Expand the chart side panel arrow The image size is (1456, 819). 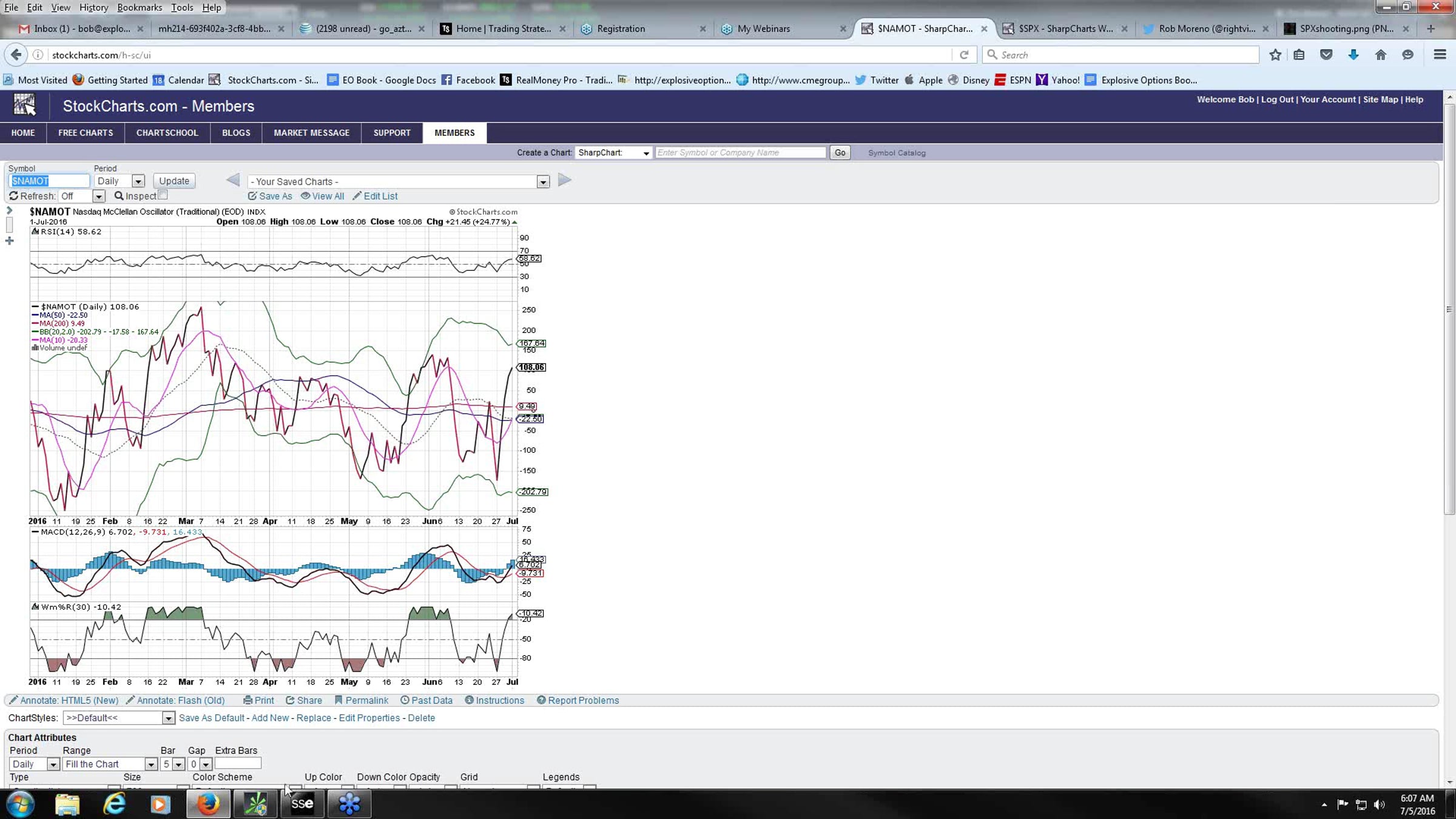pos(9,211)
